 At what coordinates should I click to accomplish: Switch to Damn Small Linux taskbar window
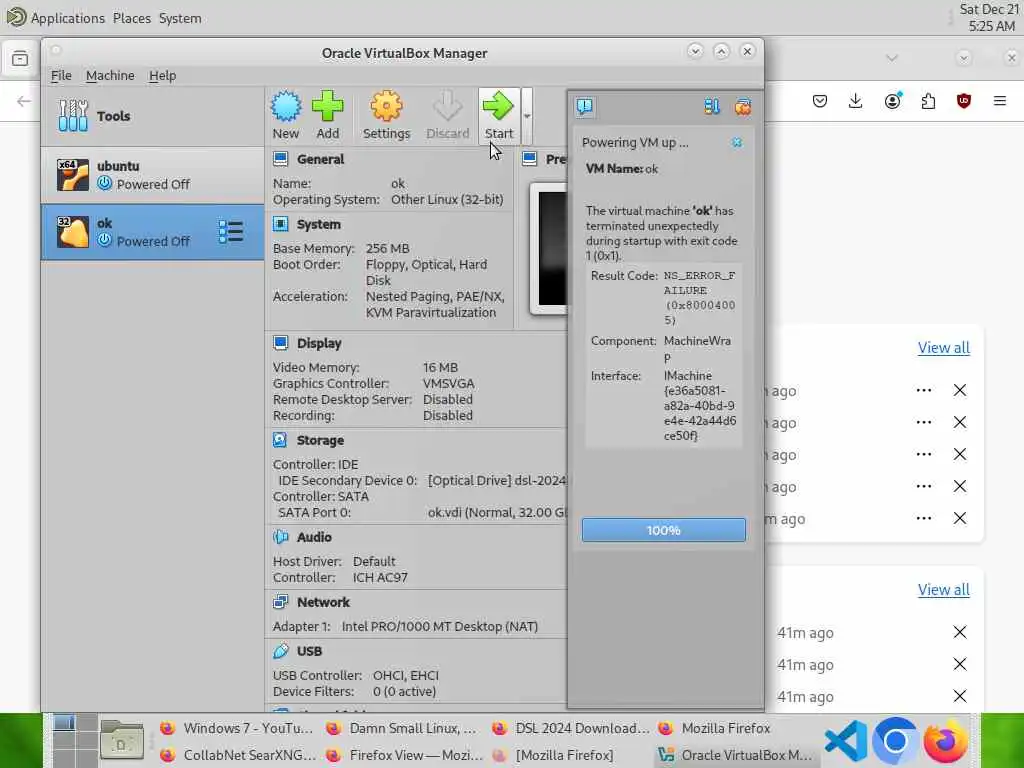click(x=402, y=728)
